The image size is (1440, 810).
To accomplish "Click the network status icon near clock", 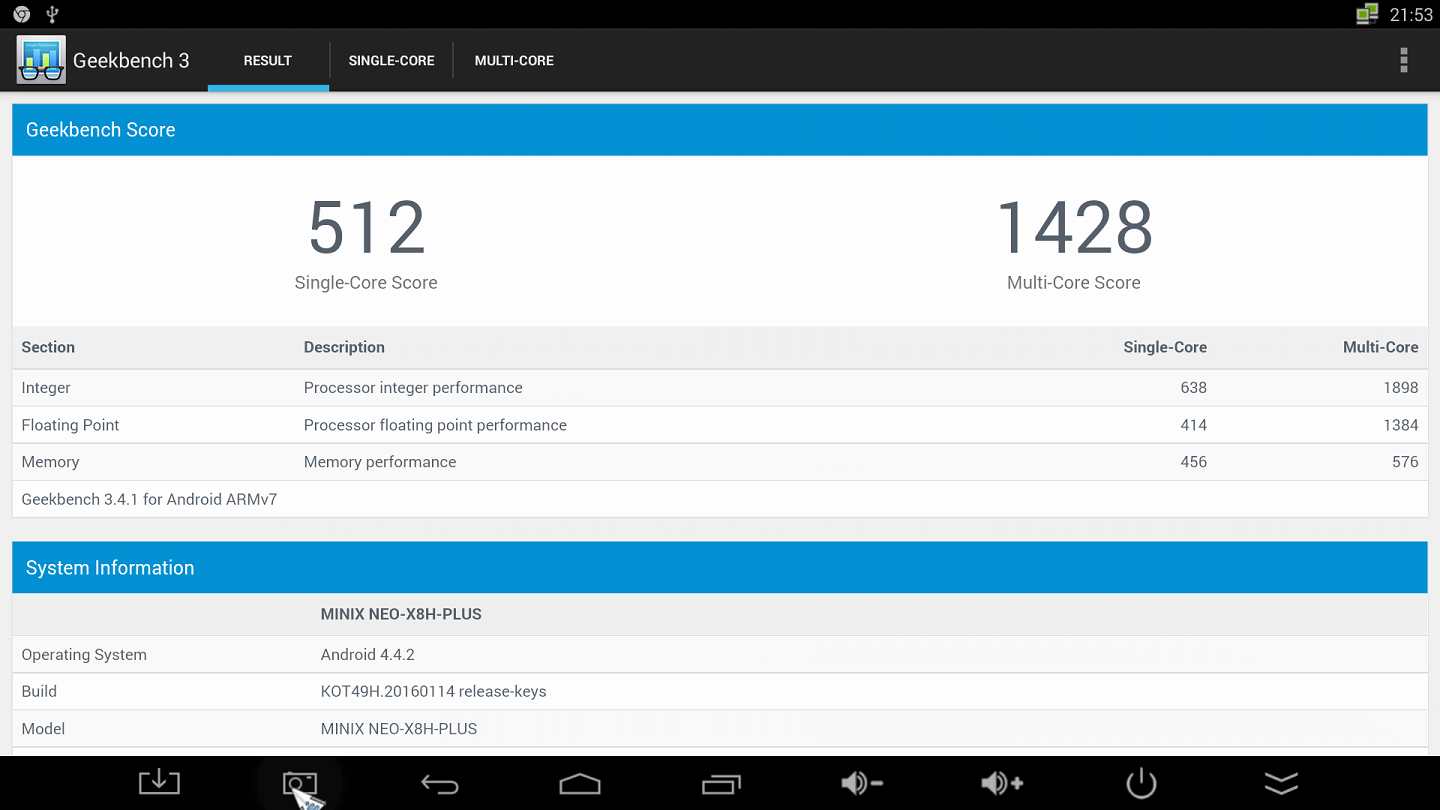I will (1367, 14).
